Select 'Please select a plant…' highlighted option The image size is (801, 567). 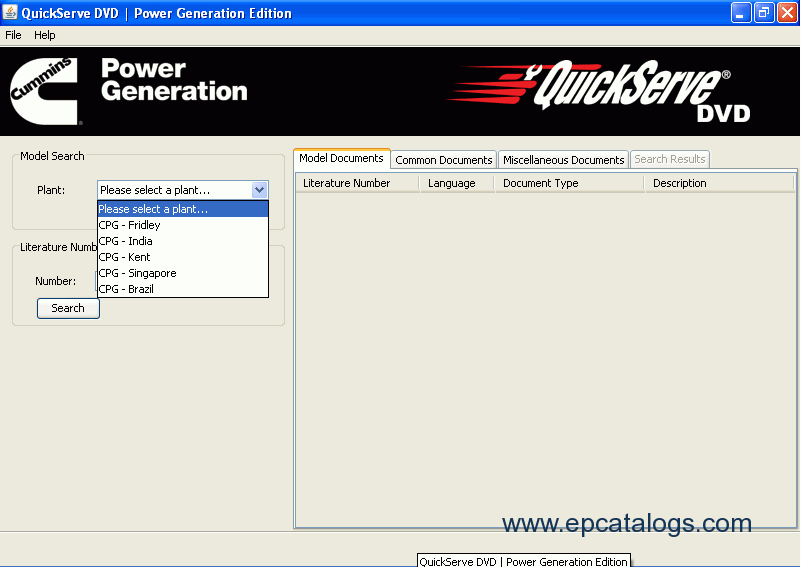(x=183, y=209)
